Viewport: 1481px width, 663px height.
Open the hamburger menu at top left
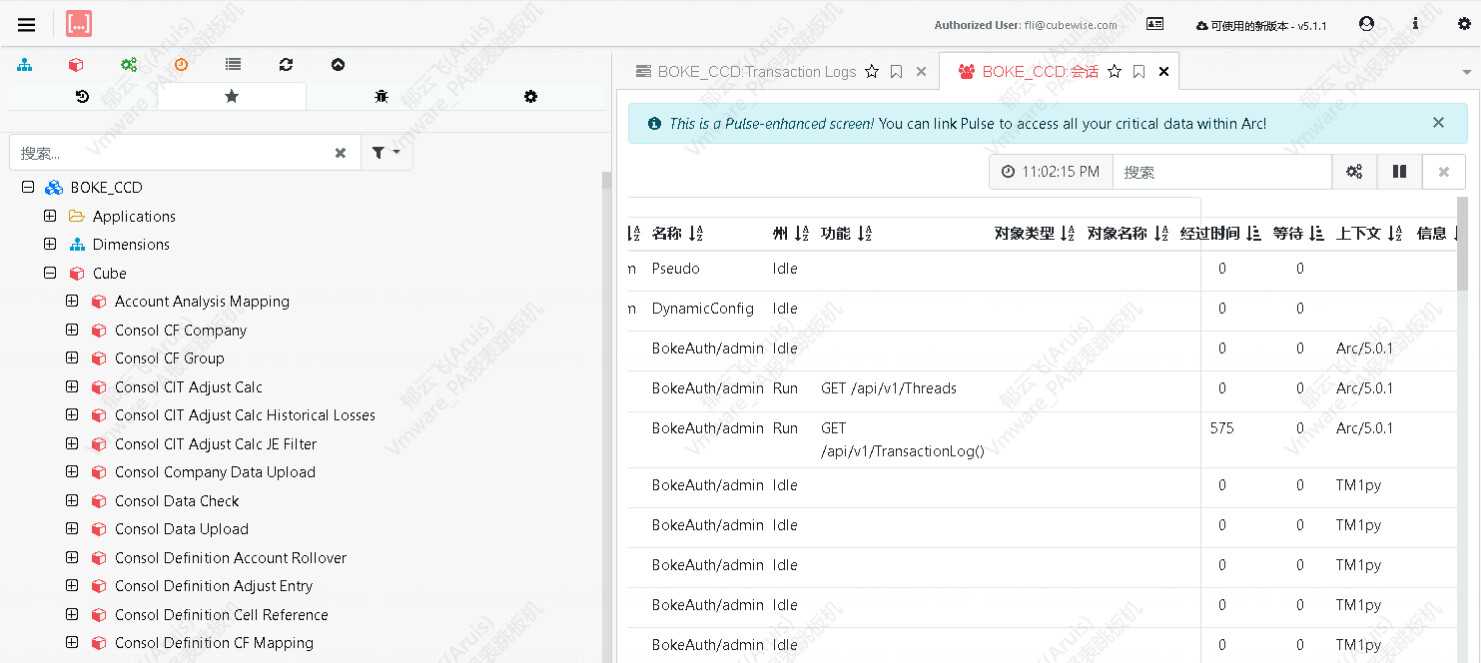(x=27, y=25)
